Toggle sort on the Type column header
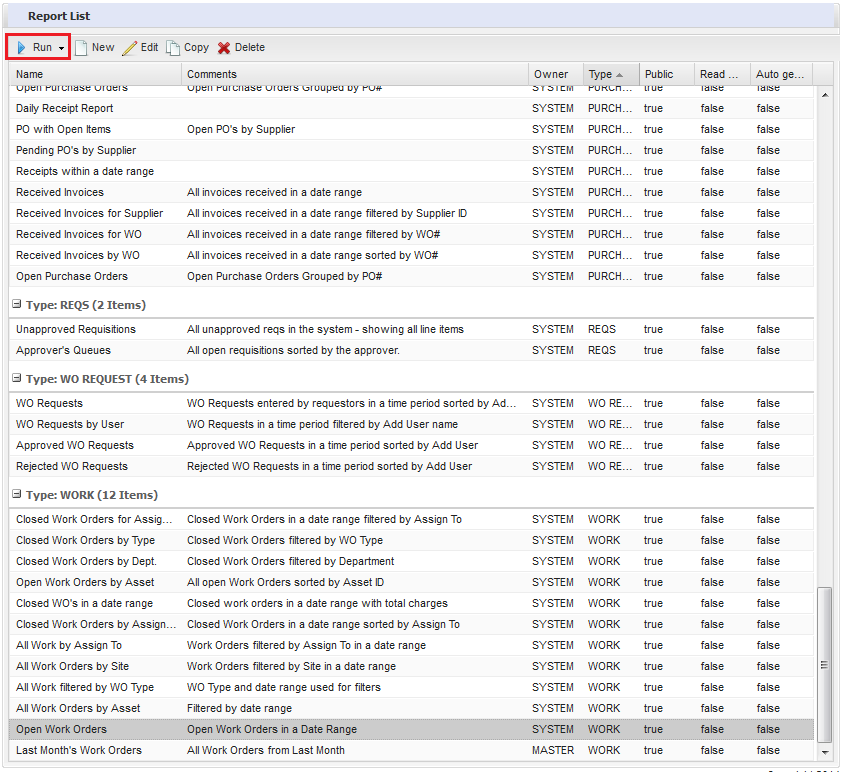This screenshot has height=772, width=841. [611, 74]
